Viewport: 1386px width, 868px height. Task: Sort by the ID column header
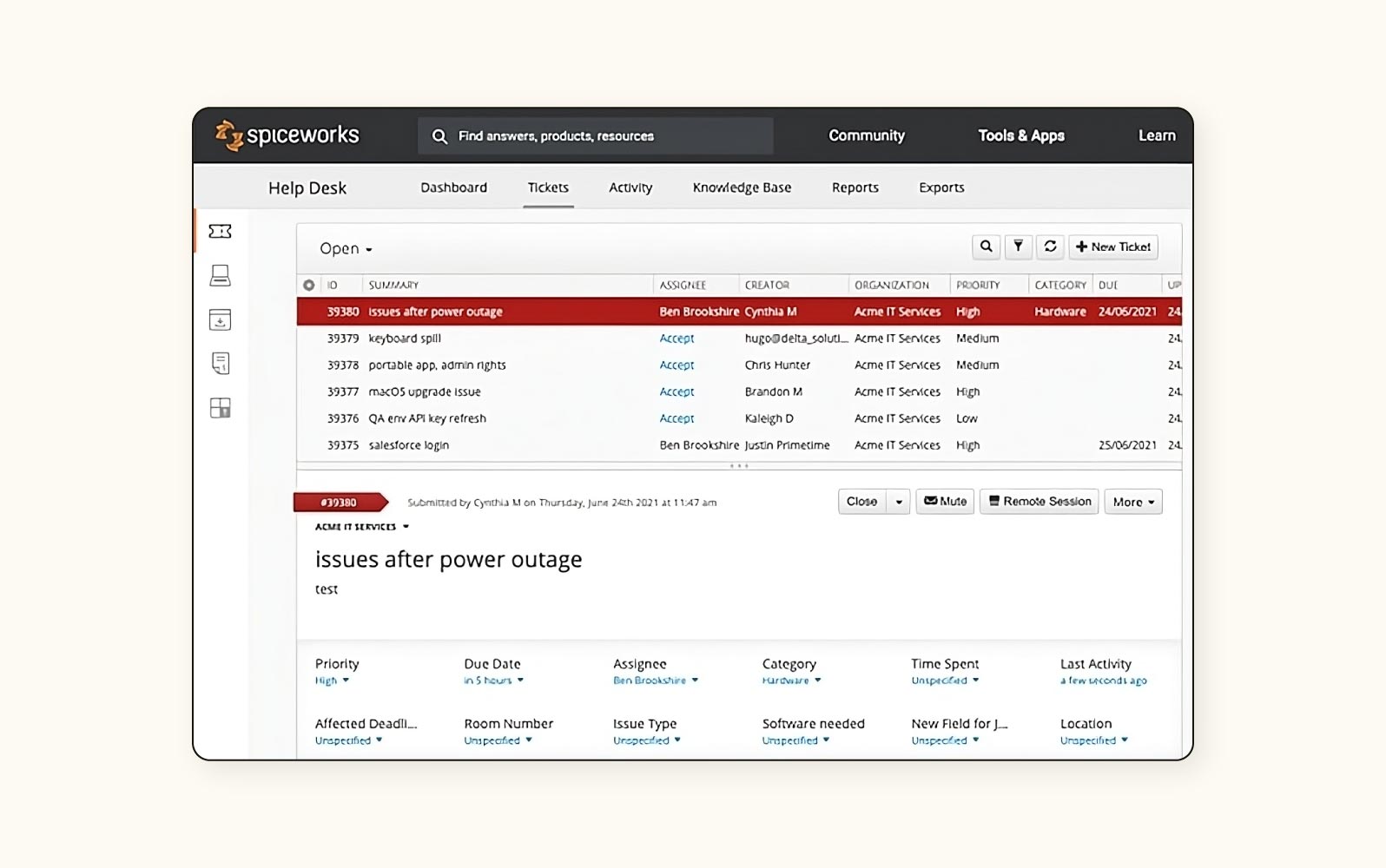(332, 285)
